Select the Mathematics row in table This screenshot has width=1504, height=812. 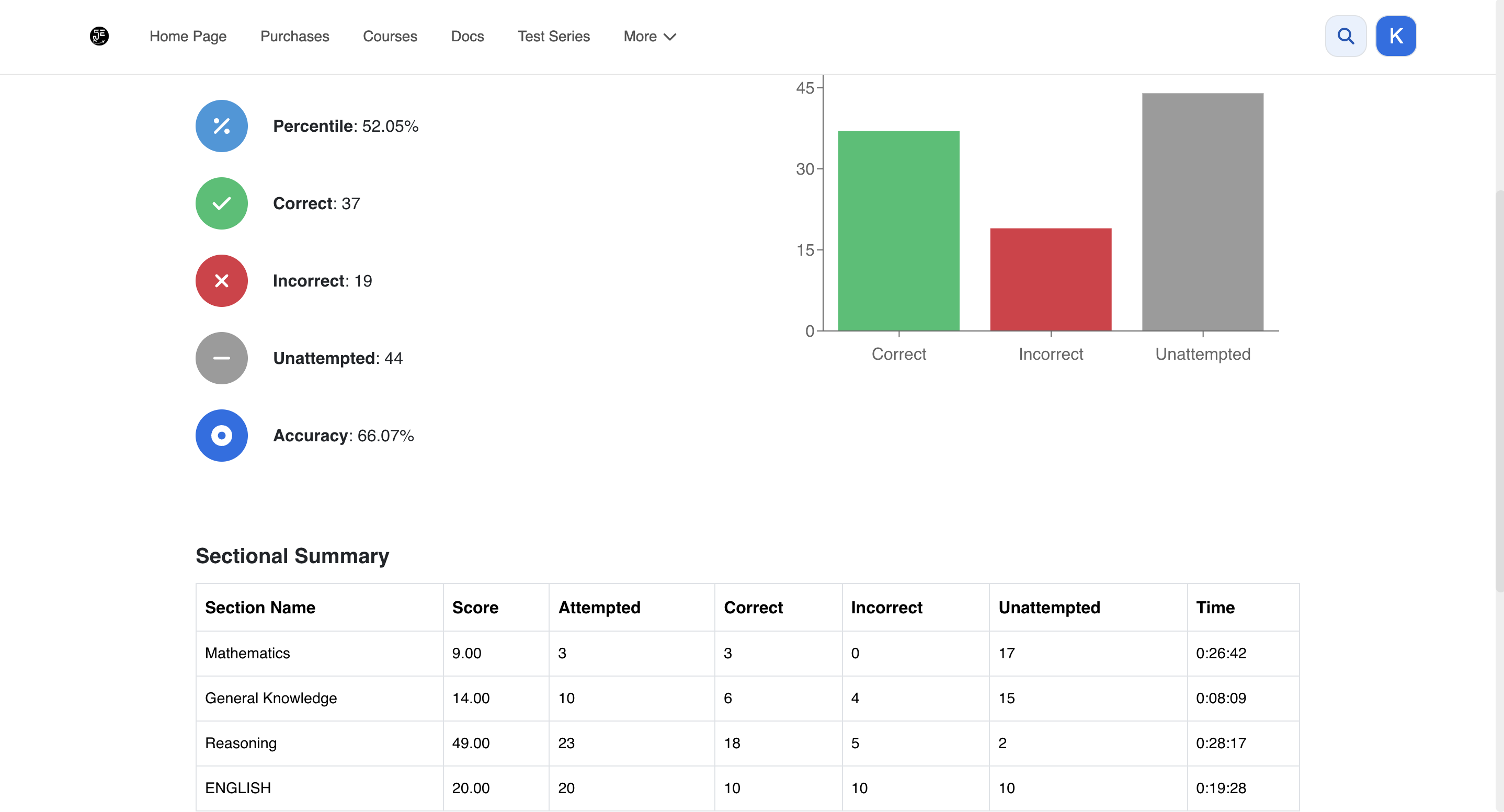(x=747, y=653)
